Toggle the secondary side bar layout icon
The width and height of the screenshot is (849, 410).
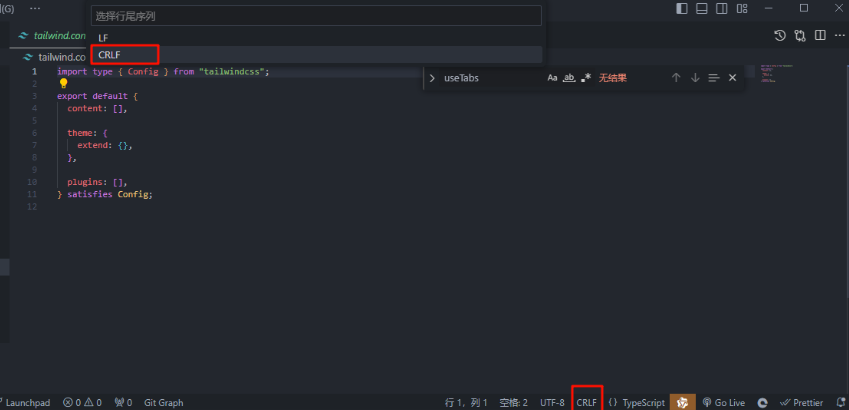tap(722, 8)
